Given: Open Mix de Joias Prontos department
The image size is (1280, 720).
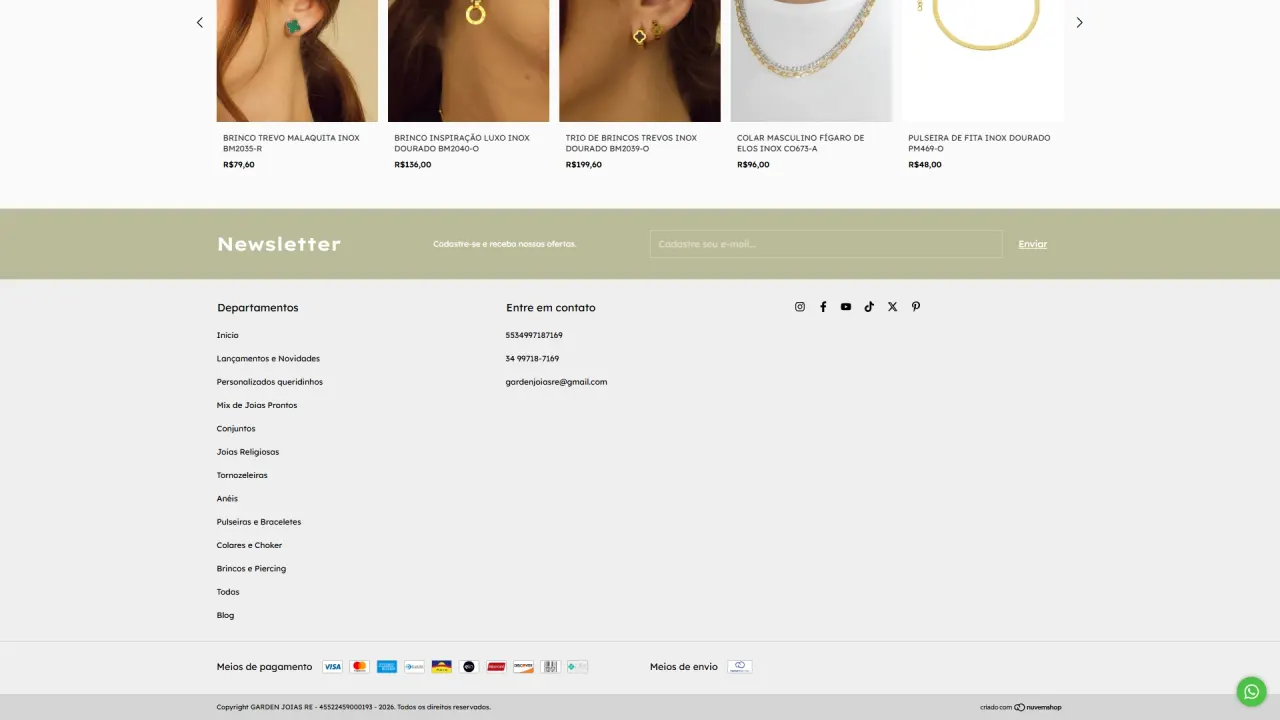Looking at the screenshot, I should click(257, 405).
